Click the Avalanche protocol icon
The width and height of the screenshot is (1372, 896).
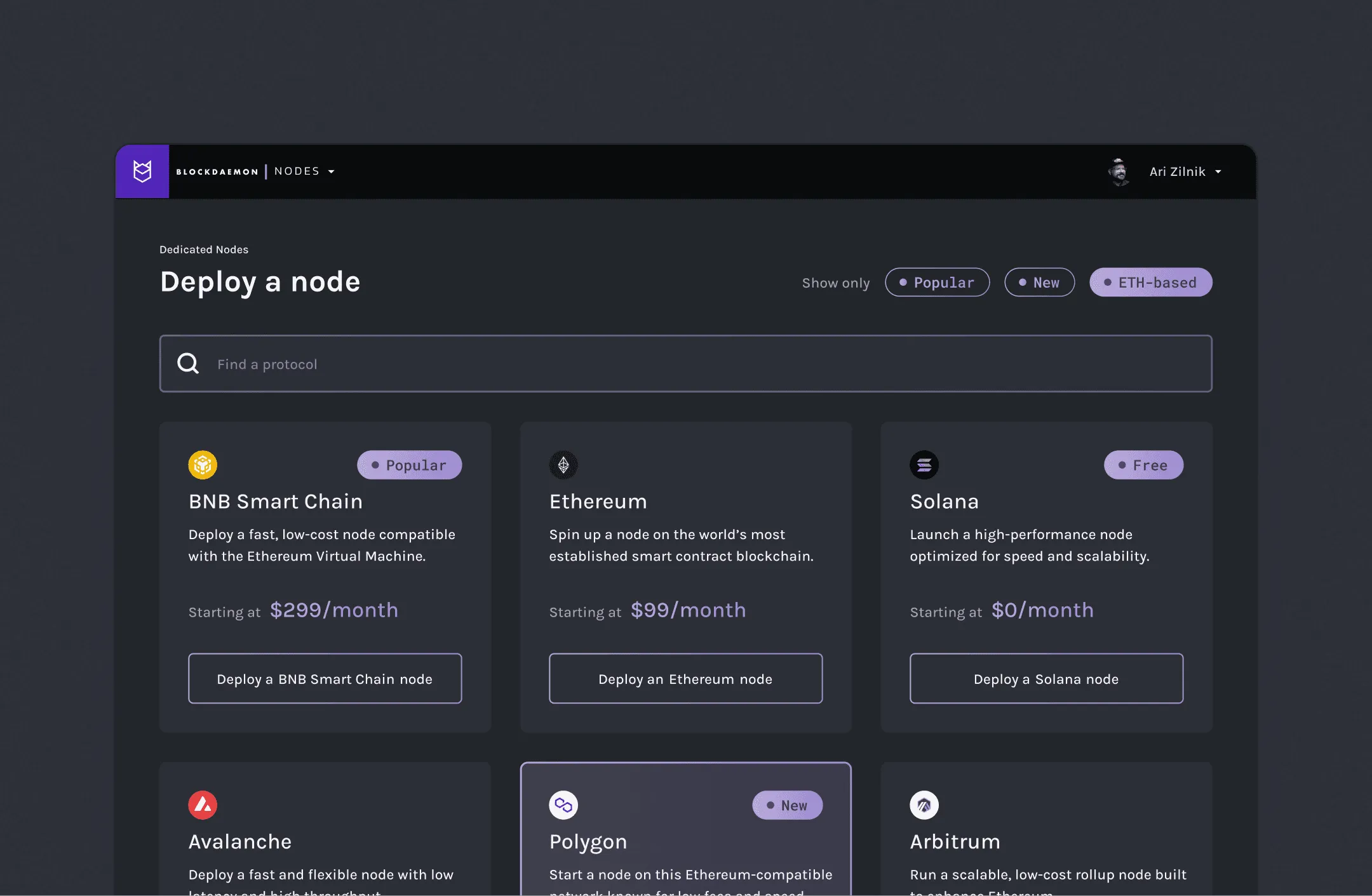click(x=203, y=805)
